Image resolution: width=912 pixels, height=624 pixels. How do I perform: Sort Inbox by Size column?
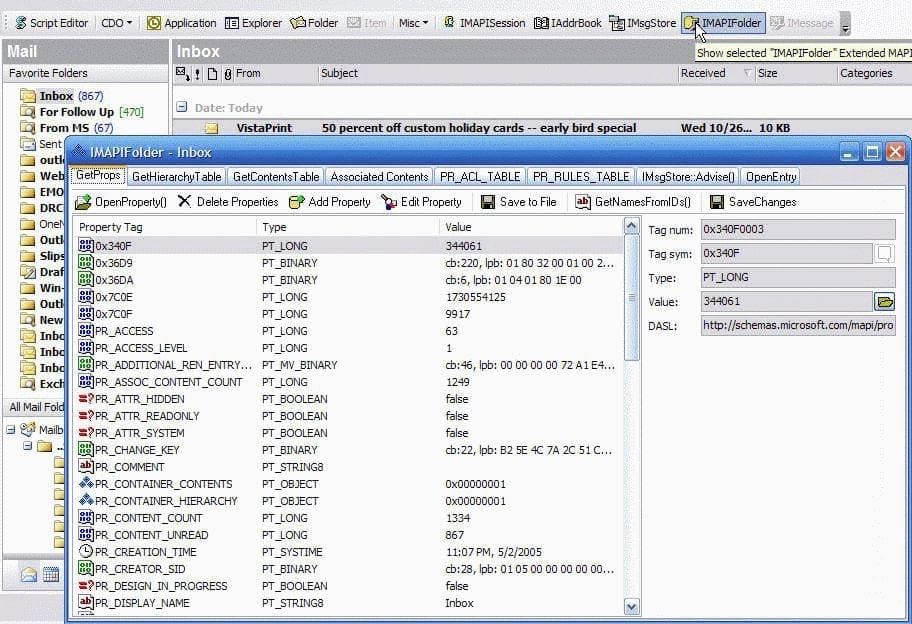click(795, 73)
